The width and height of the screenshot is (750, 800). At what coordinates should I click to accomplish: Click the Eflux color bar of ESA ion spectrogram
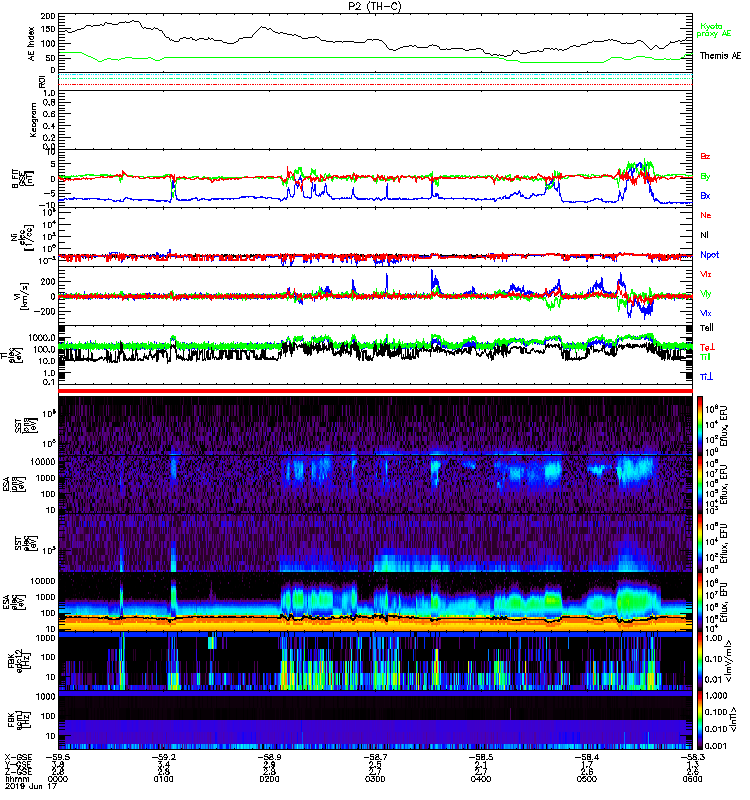click(700, 484)
